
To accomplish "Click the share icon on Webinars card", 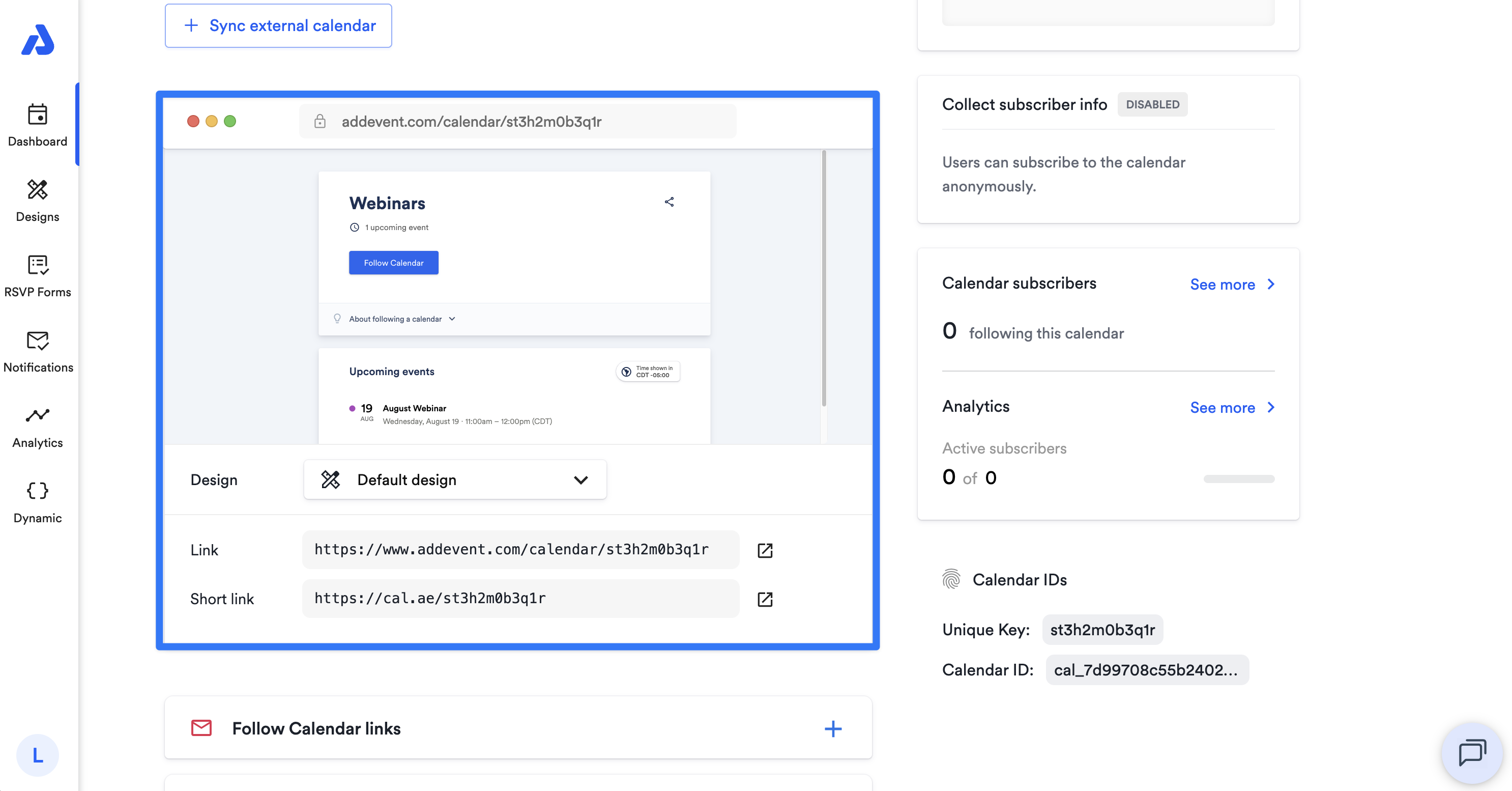I will [669, 202].
